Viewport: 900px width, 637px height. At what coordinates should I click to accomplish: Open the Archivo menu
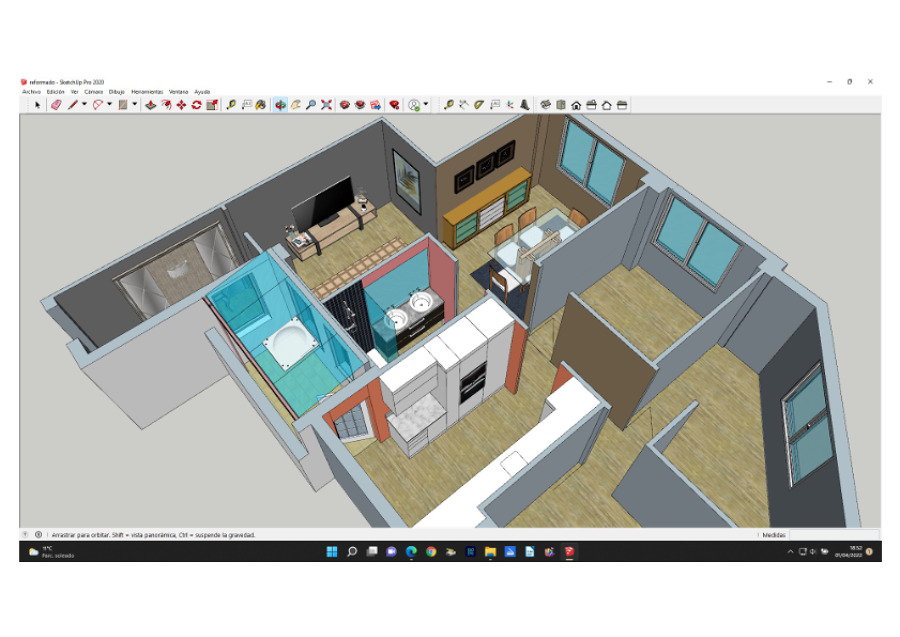(32, 91)
